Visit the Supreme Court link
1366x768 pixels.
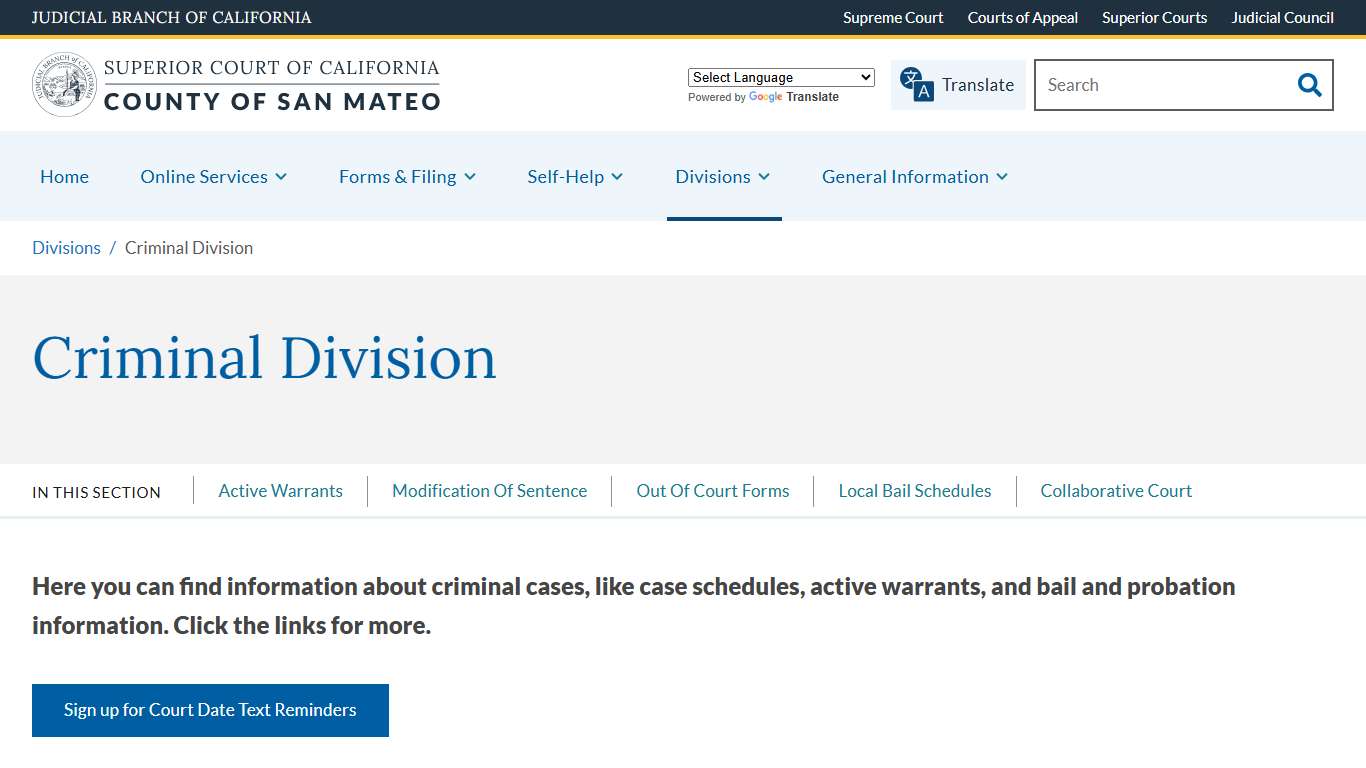pyautogui.click(x=893, y=17)
